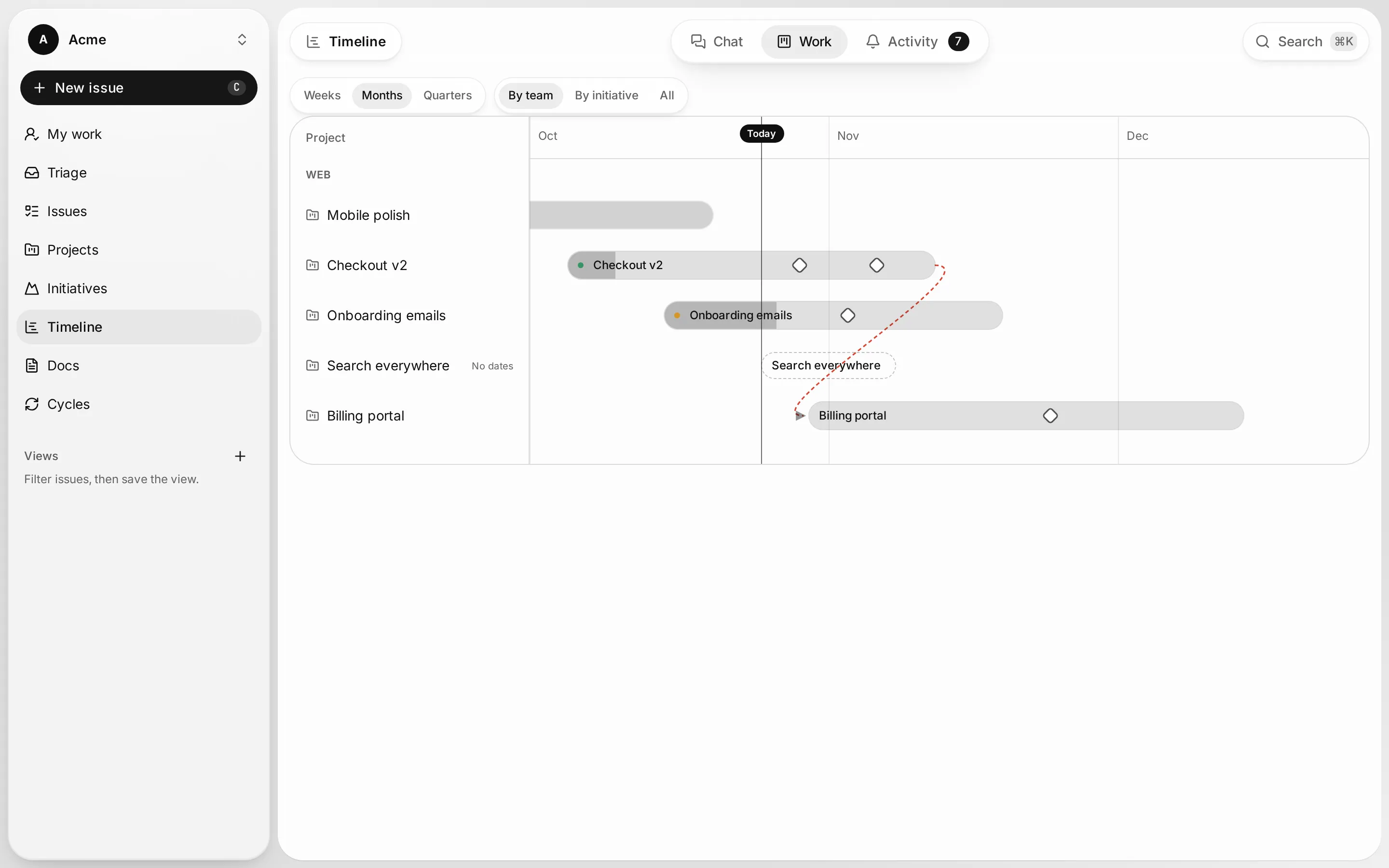Open Onboarding emails project row
This screenshot has height=868, width=1389.
tap(409, 315)
